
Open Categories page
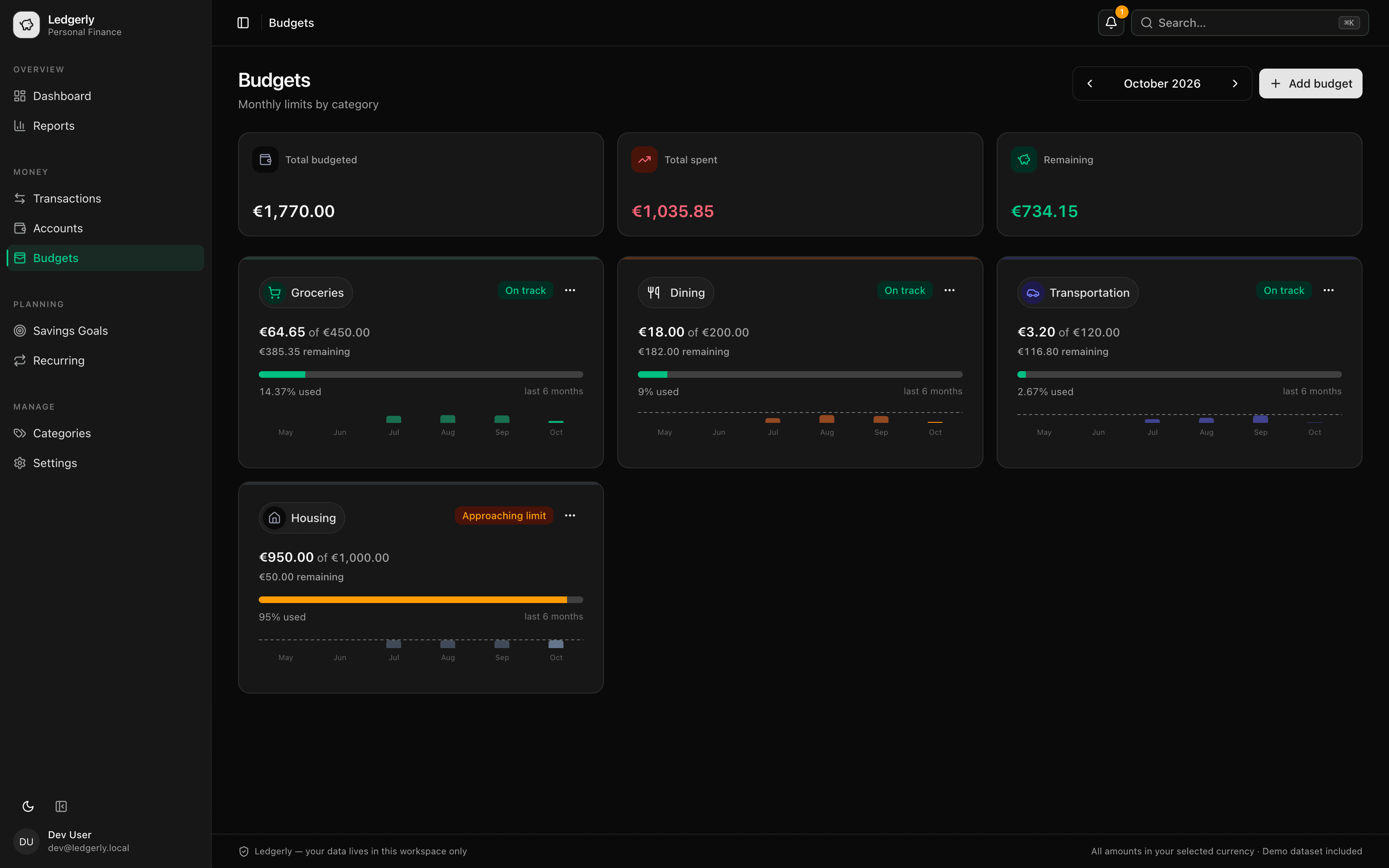point(105,434)
